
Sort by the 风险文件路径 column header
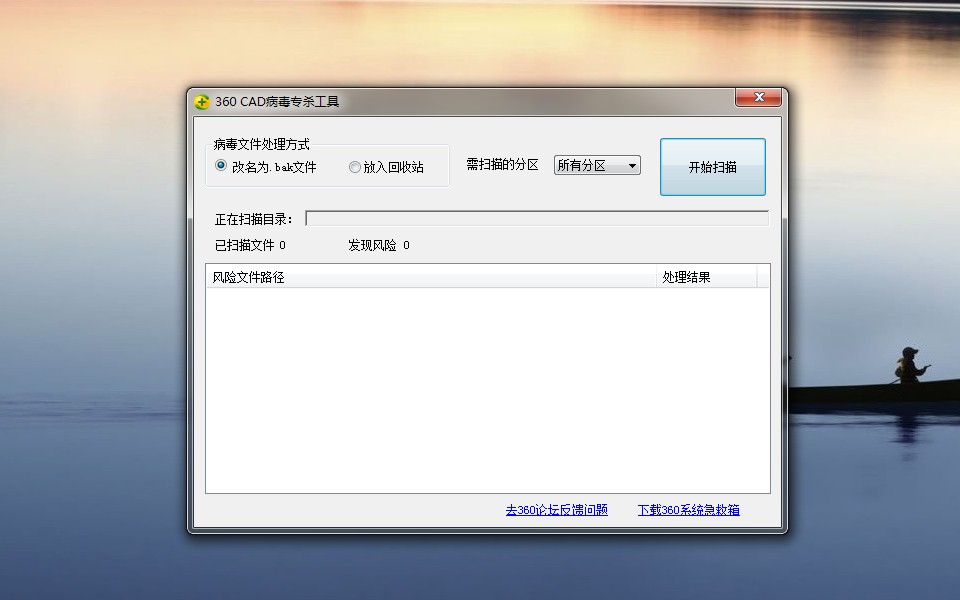[430, 277]
